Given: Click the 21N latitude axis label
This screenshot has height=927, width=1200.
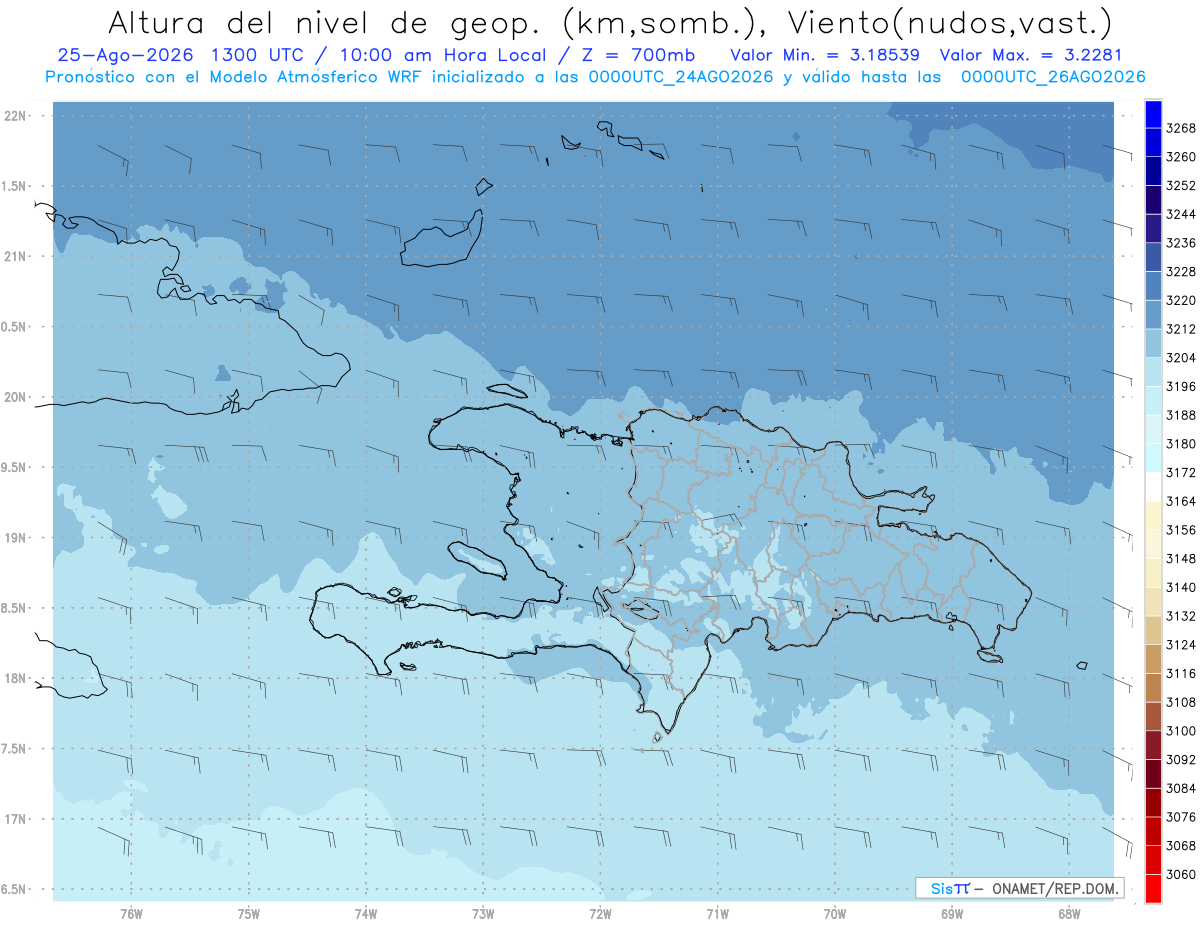Looking at the screenshot, I should point(16,256).
